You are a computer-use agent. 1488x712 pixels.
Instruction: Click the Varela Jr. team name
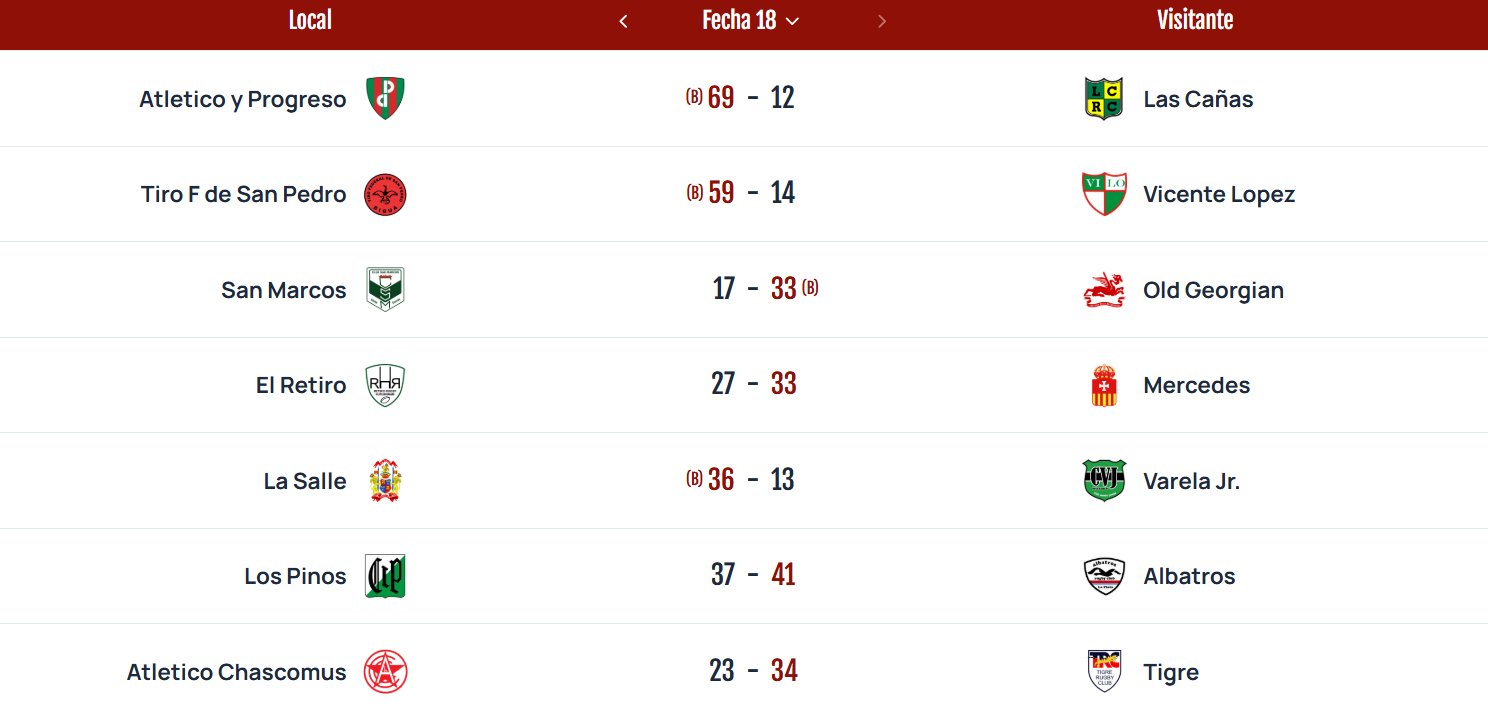[x=1192, y=481]
